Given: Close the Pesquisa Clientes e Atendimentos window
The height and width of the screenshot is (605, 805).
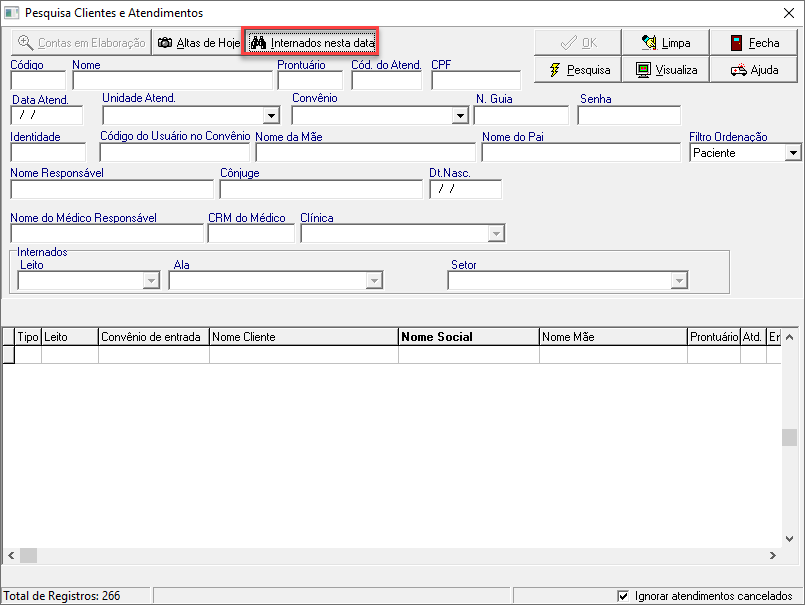Looking at the screenshot, I should point(789,13).
